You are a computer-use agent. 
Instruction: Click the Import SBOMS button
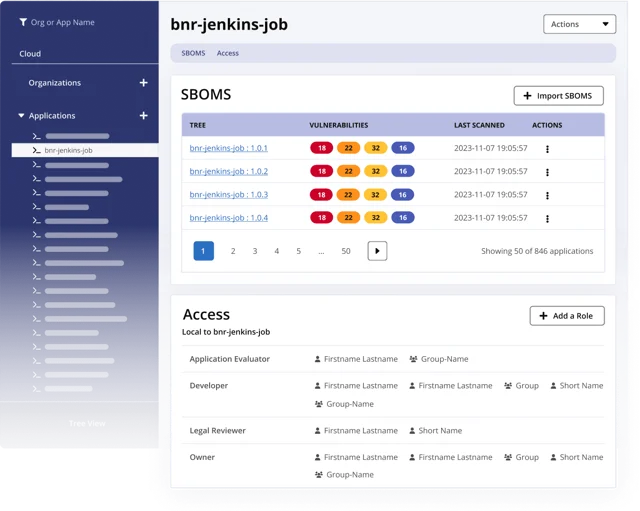pos(558,96)
